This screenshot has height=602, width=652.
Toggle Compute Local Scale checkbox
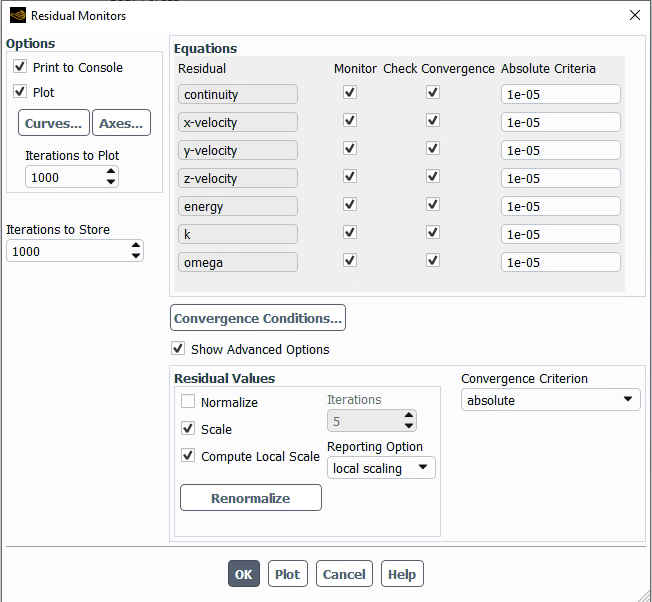(x=188, y=456)
